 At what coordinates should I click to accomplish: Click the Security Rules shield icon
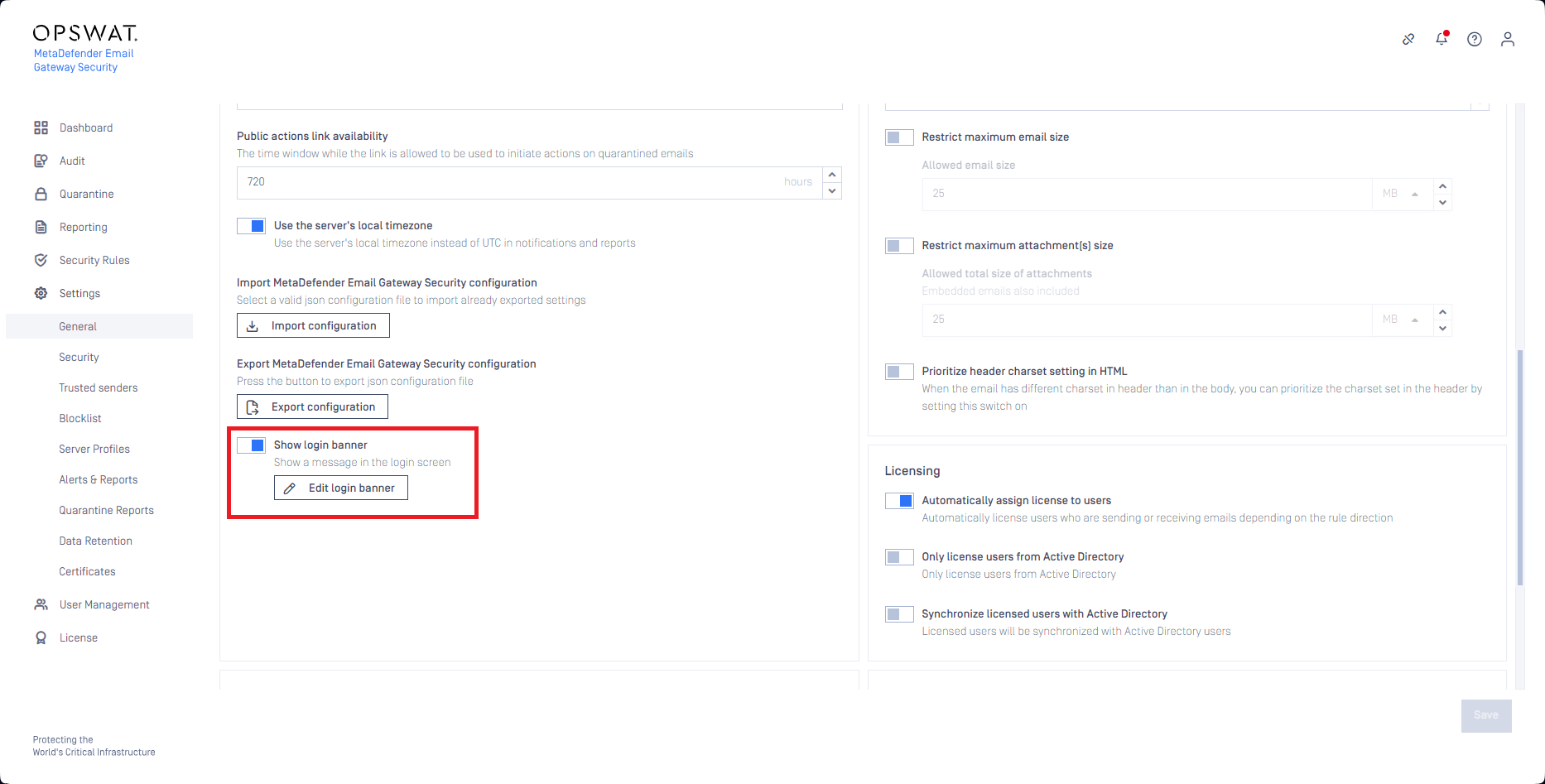[41, 260]
